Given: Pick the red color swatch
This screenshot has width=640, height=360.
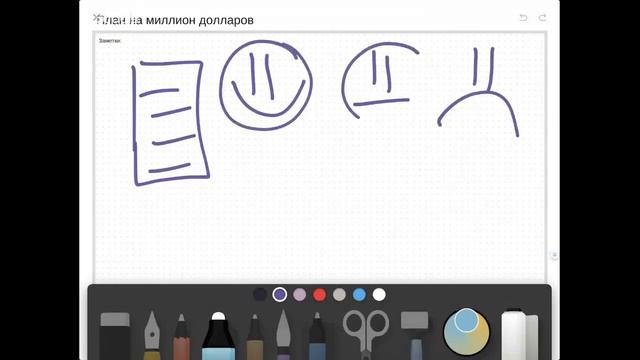Looking at the screenshot, I should 320,294.
